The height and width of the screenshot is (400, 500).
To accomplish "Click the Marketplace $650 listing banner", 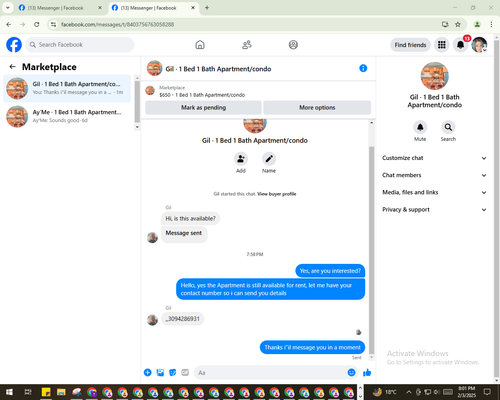I will (x=258, y=91).
